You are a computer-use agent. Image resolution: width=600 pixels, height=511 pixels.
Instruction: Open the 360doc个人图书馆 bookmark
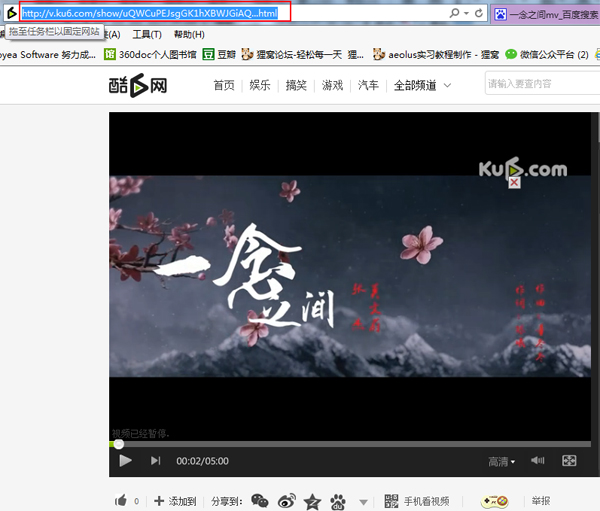point(150,54)
